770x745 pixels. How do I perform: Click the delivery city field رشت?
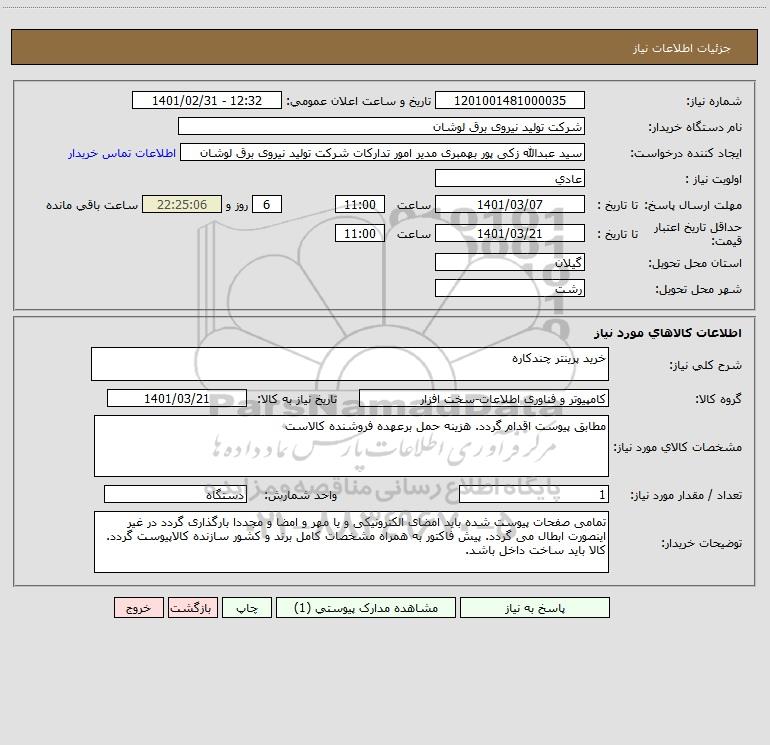click(510, 288)
